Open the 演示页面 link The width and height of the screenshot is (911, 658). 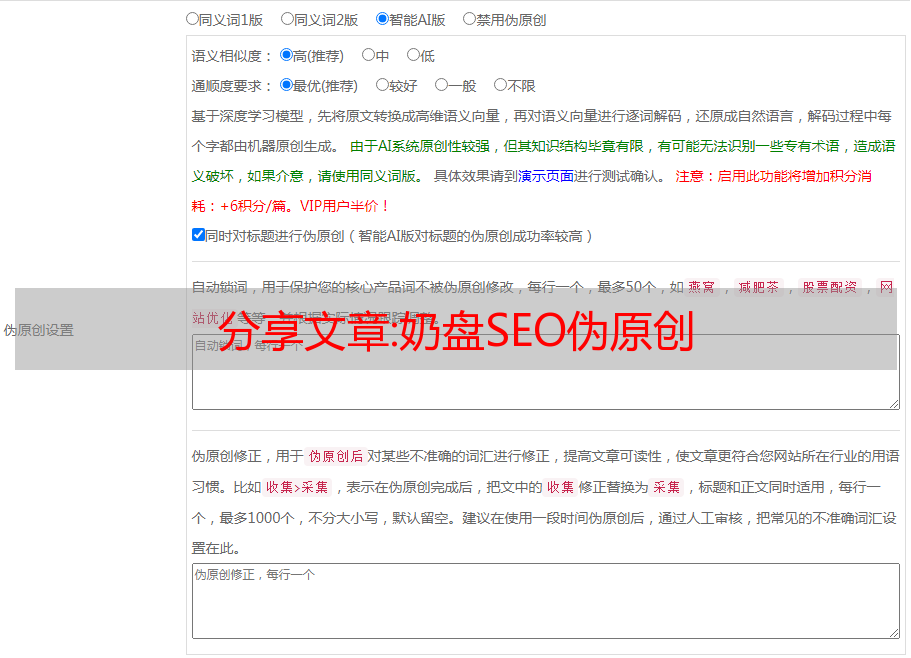545,176
